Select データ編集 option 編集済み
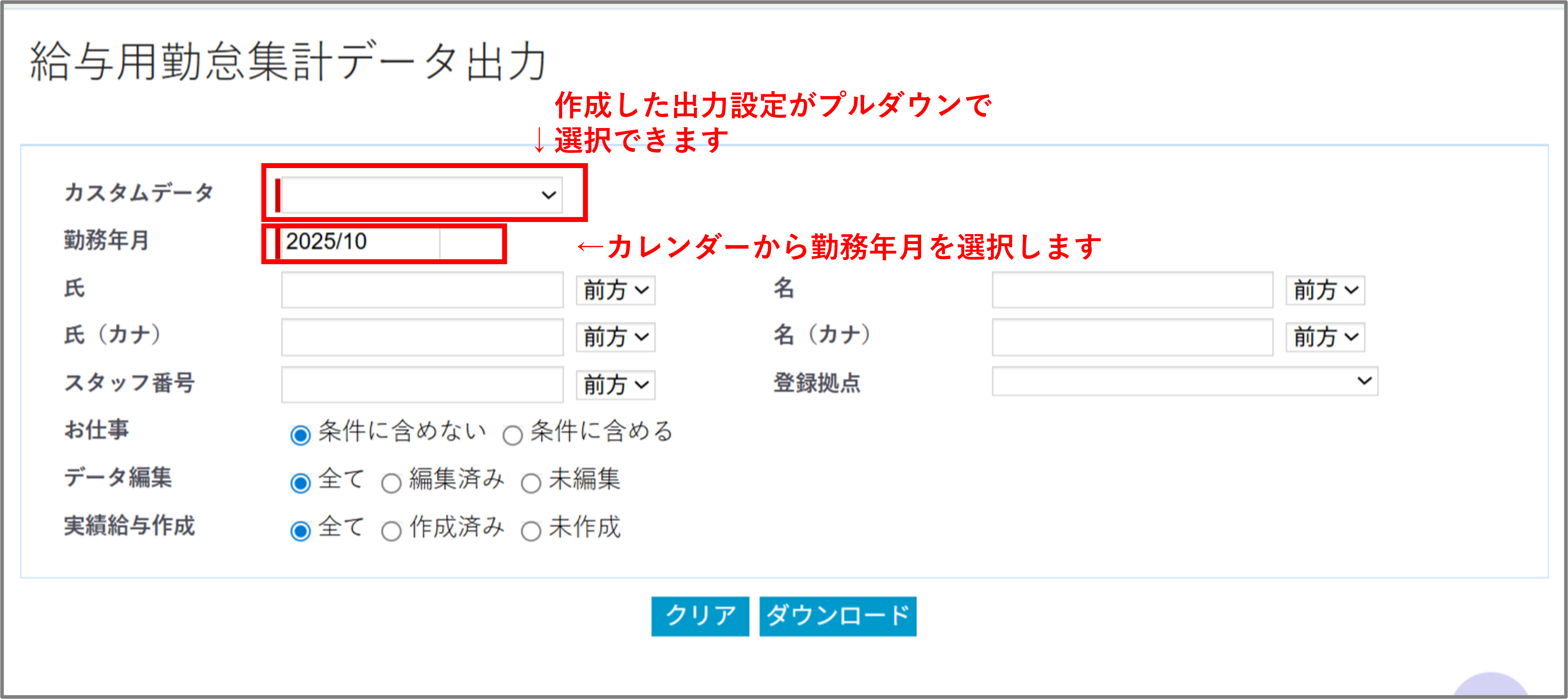Image resolution: width=1568 pixels, height=699 pixels. click(x=391, y=483)
